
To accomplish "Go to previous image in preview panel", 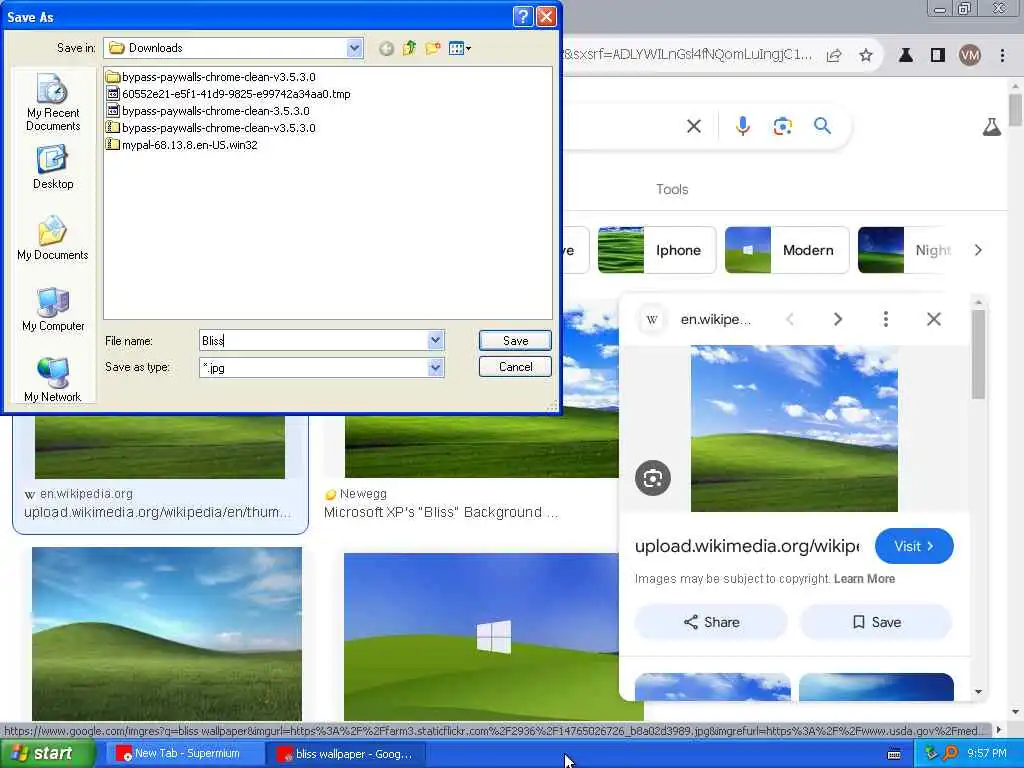I will coord(790,319).
